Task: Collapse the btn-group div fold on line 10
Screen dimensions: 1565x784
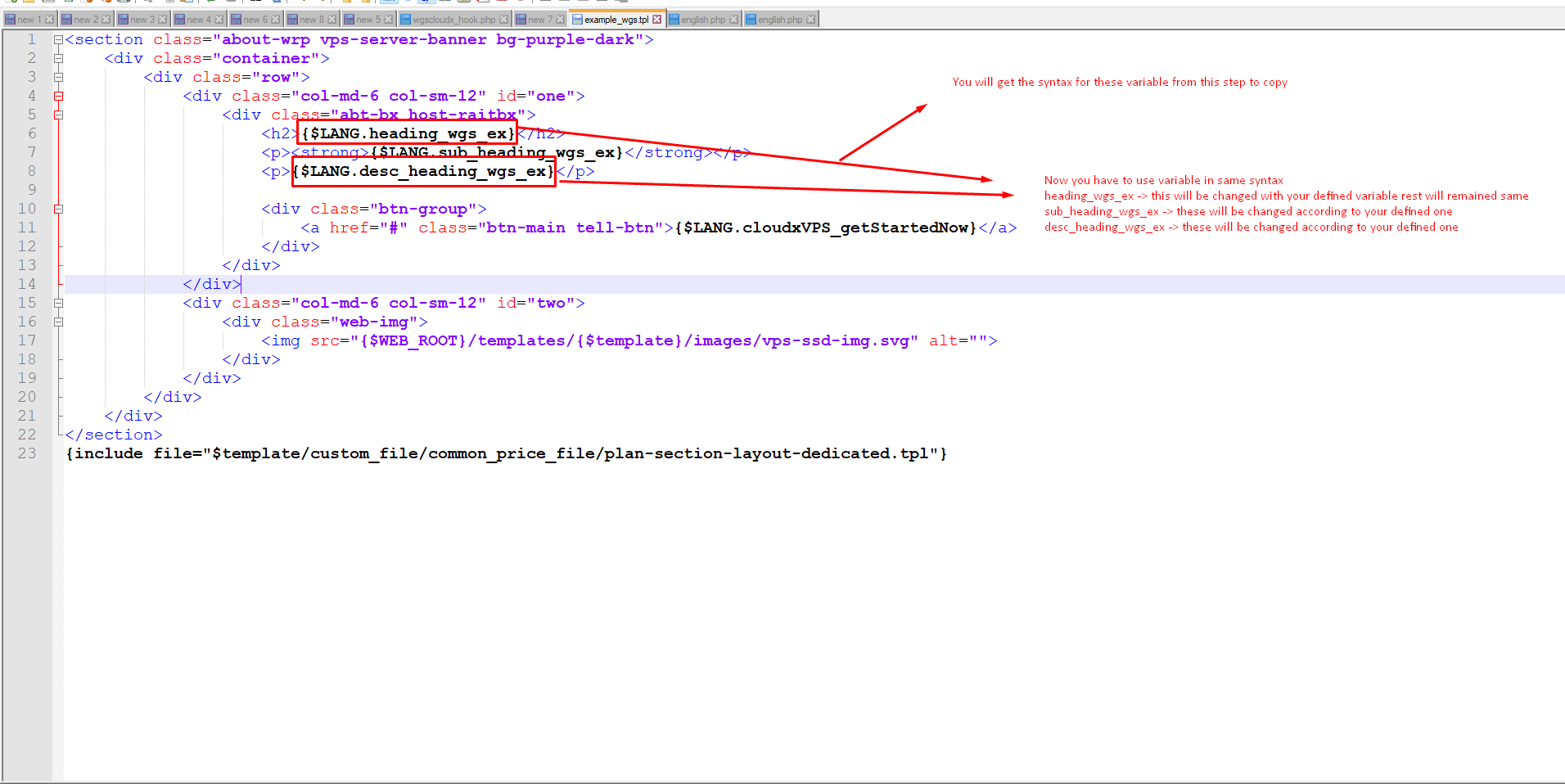Action: 58,209
